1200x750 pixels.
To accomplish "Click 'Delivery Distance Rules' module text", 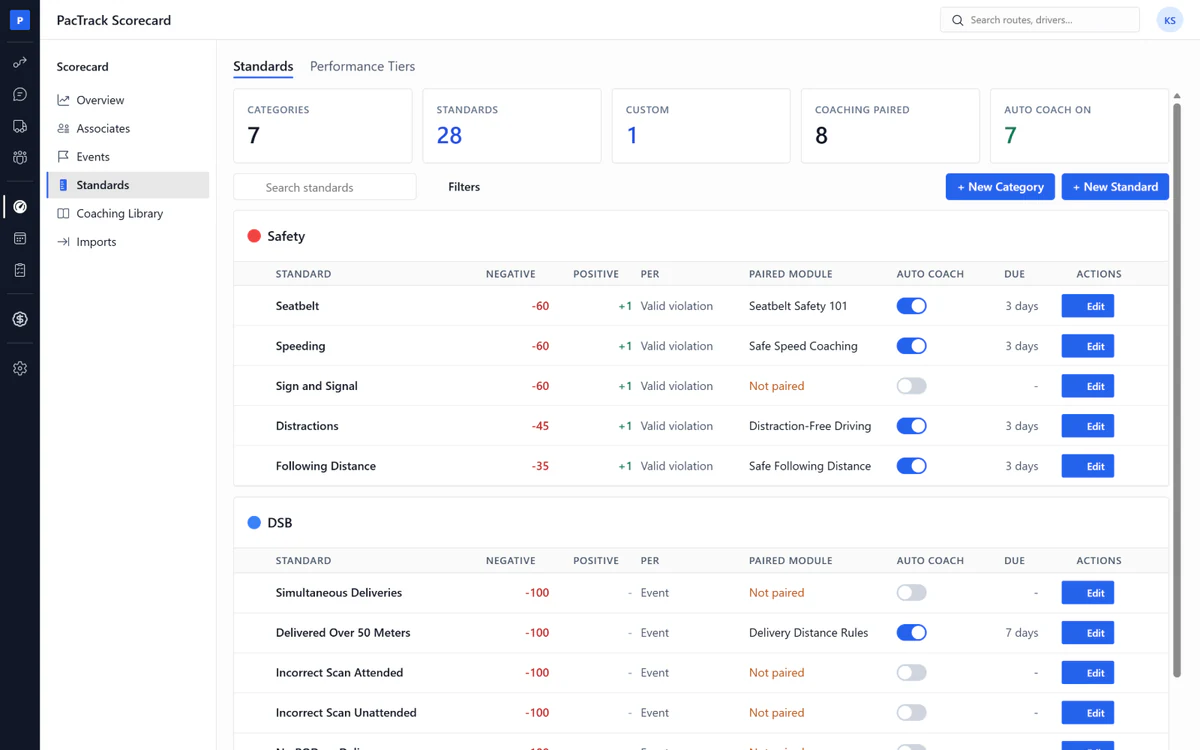I will 808,633.
